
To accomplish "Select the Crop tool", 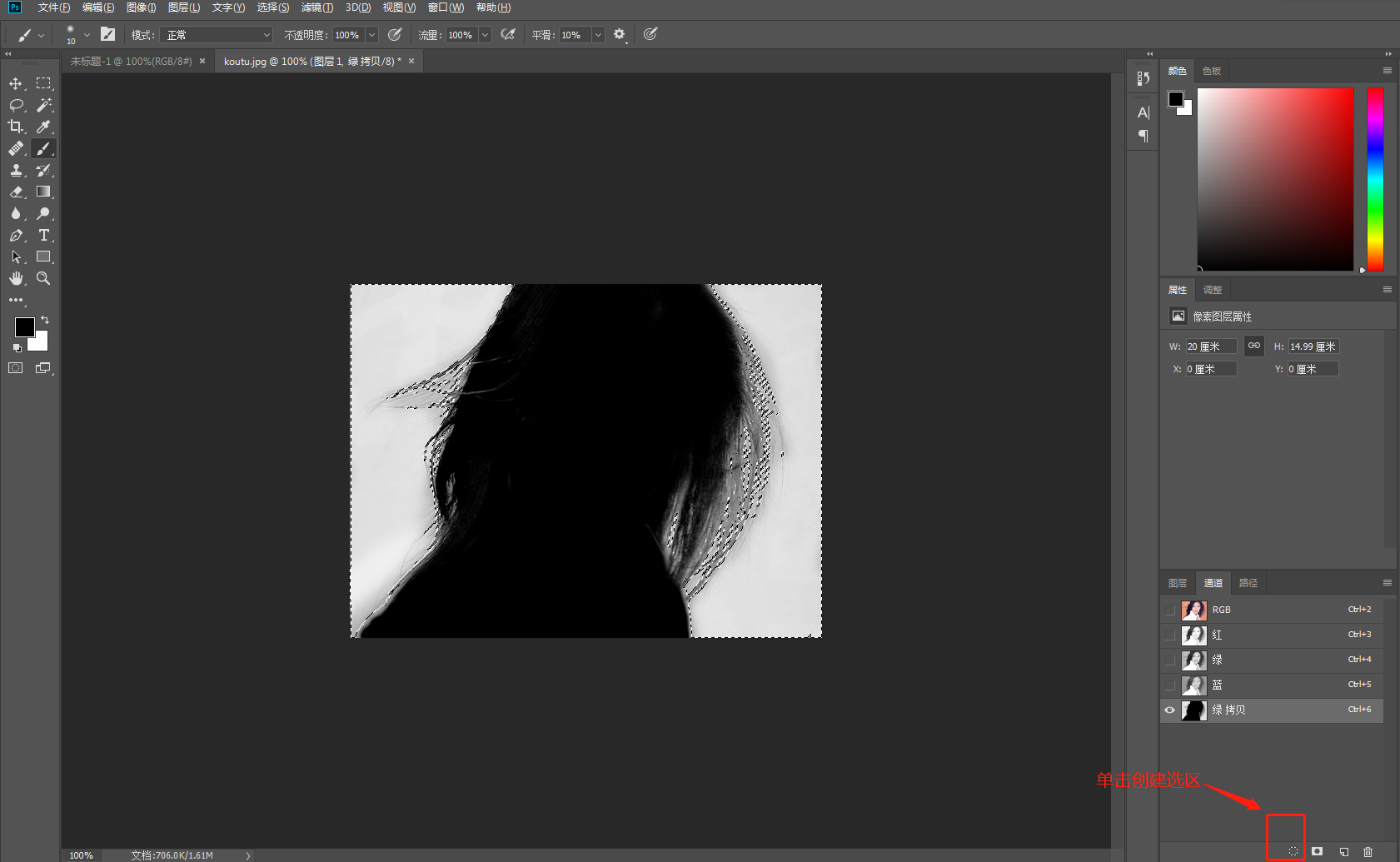I will click(x=16, y=127).
